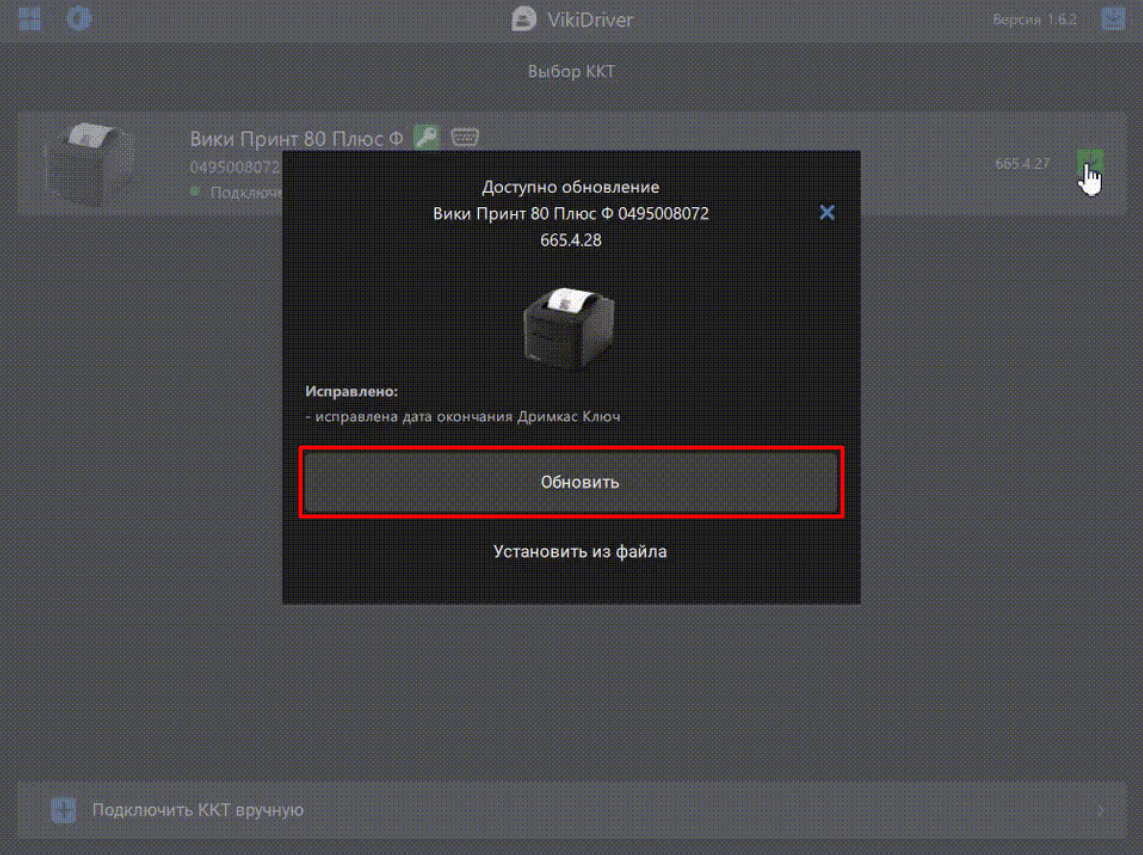Select Подключить ККТ вручную label
1143x855 pixels.
coord(197,810)
